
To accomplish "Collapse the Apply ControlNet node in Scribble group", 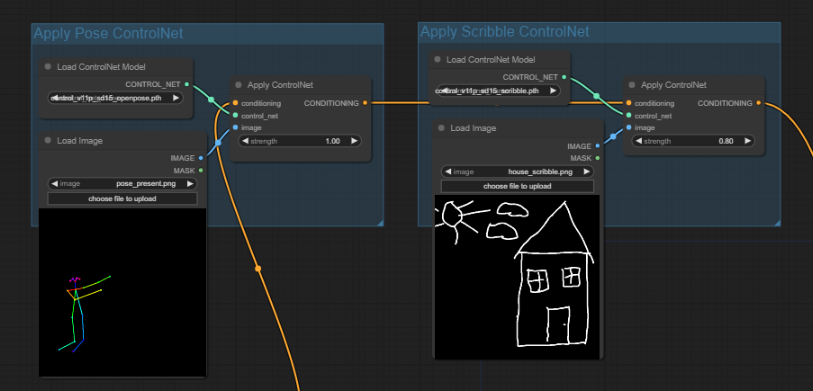I will (x=632, y=85).
